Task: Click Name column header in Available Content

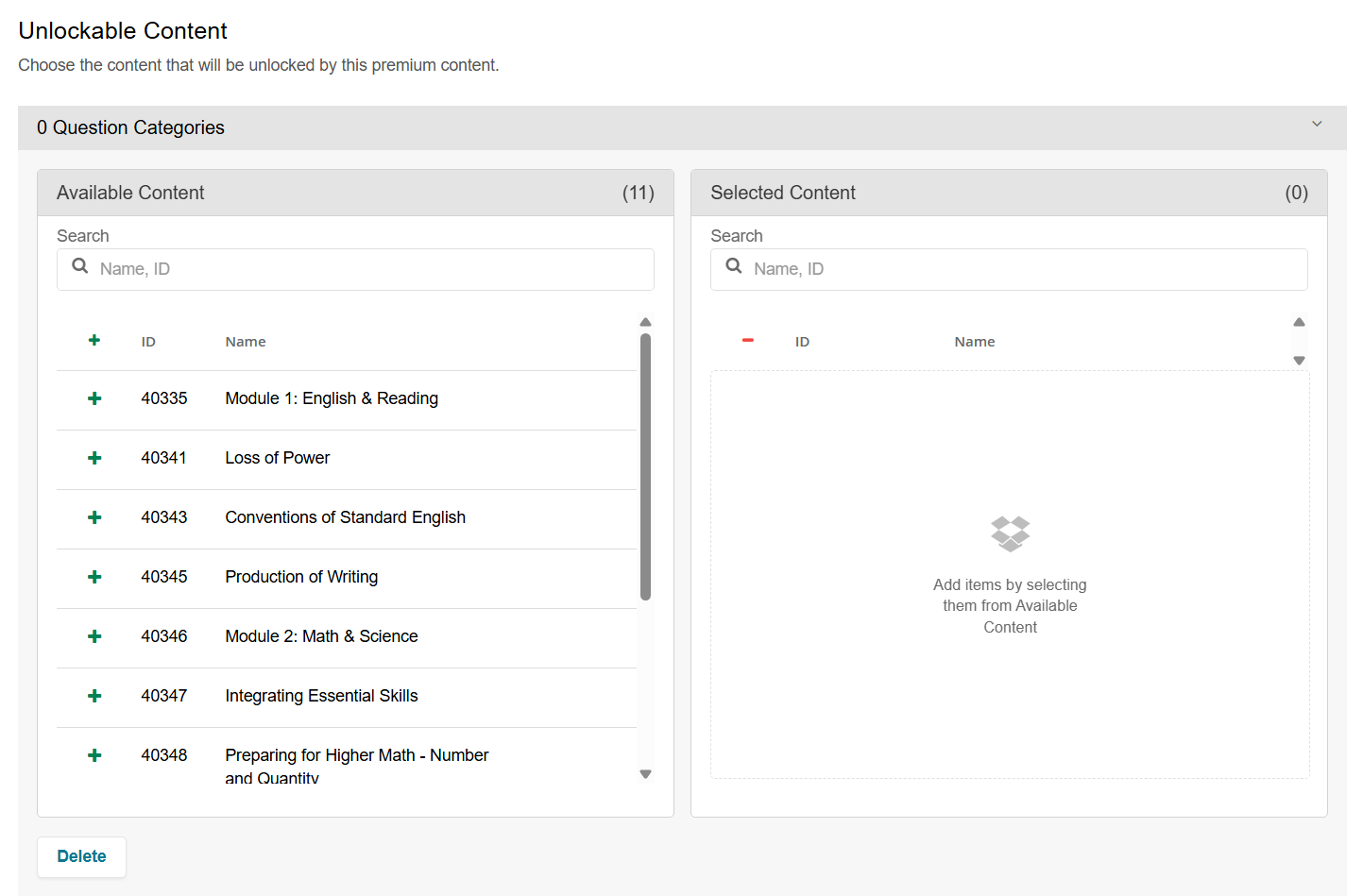Action: click(x=246, y=342)
